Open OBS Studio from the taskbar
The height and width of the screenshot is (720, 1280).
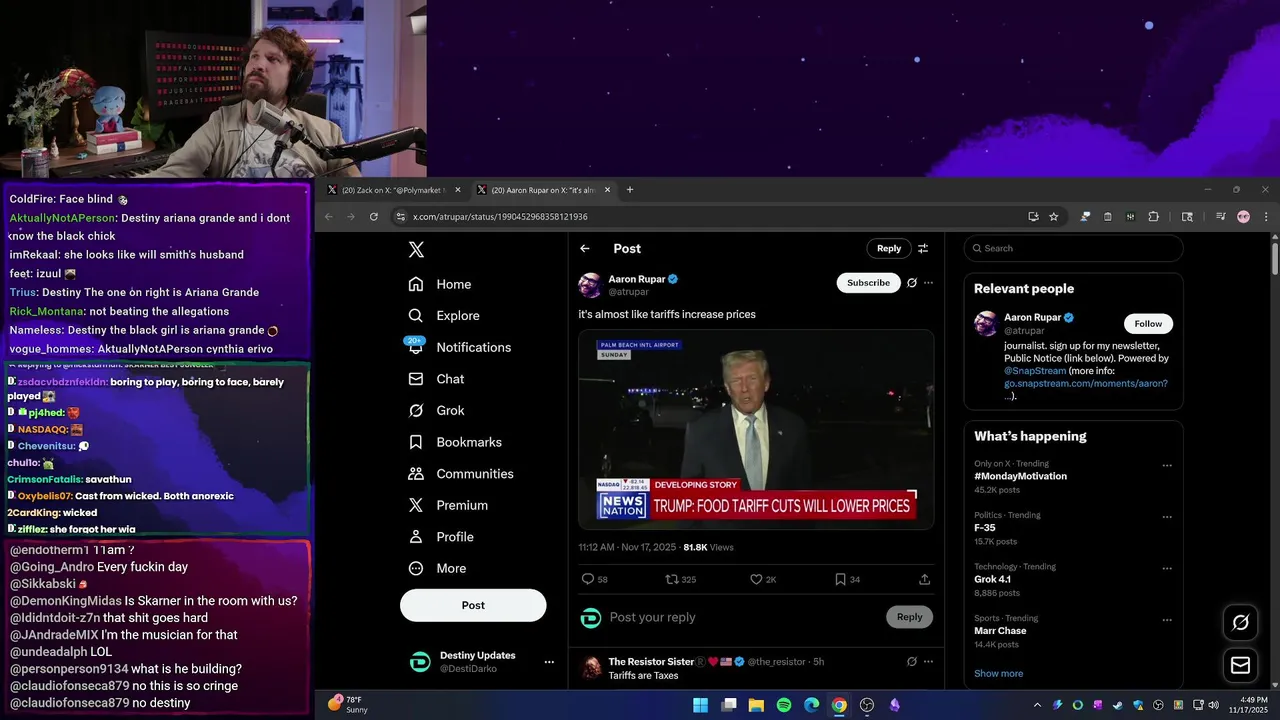(867, 705)
